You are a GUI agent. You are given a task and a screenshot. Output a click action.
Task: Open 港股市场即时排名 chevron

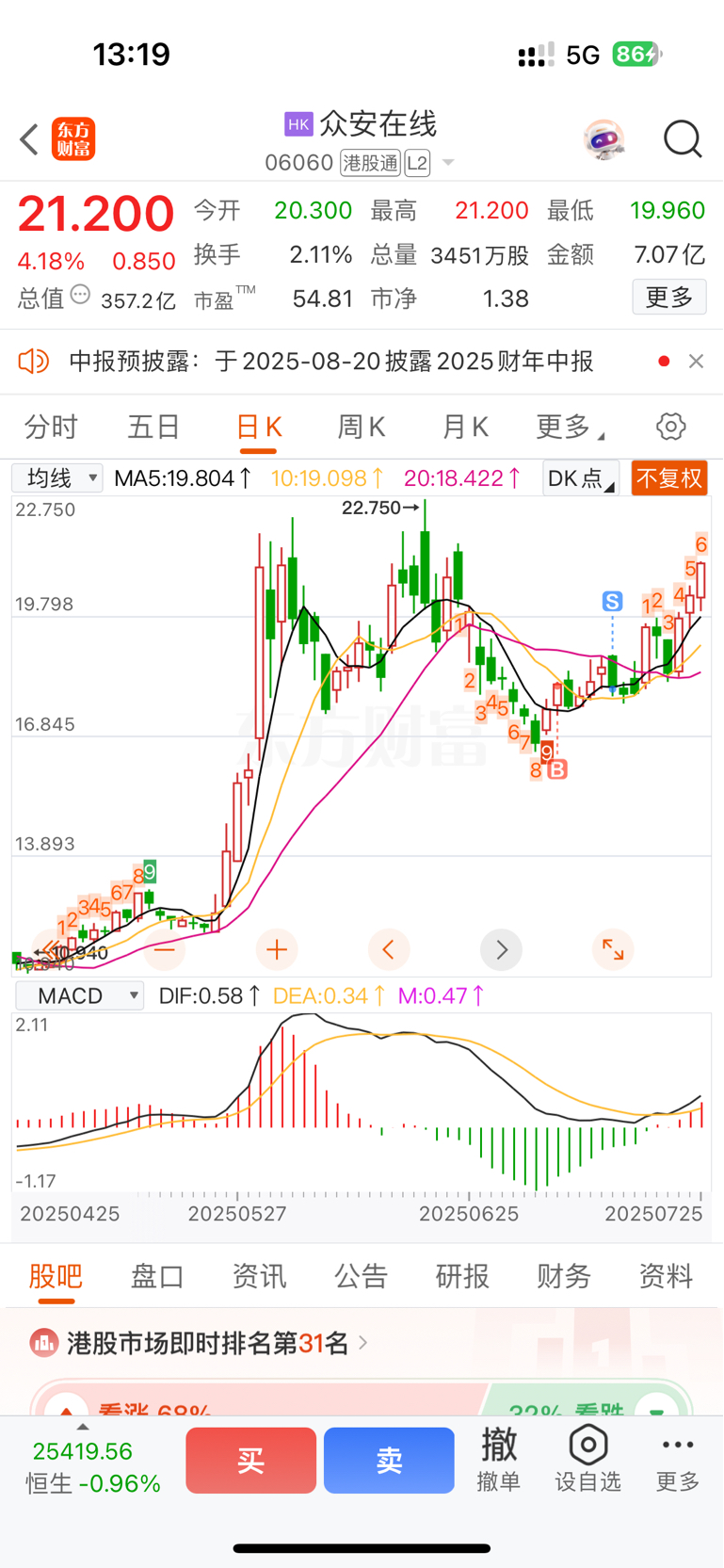click(363, 1342)
